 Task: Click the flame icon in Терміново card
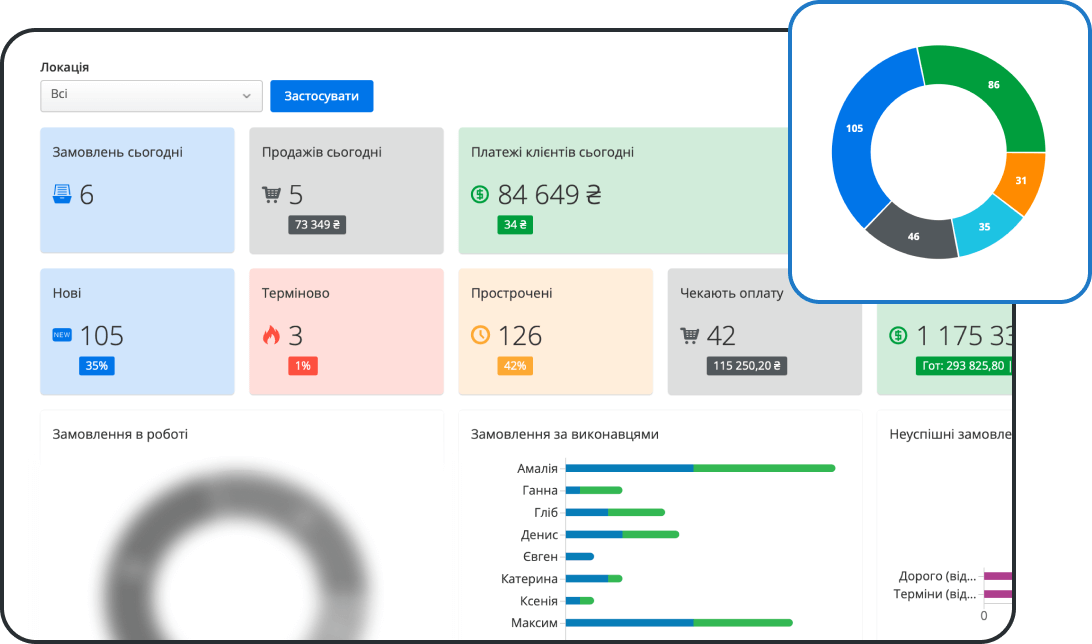point(271,335)
